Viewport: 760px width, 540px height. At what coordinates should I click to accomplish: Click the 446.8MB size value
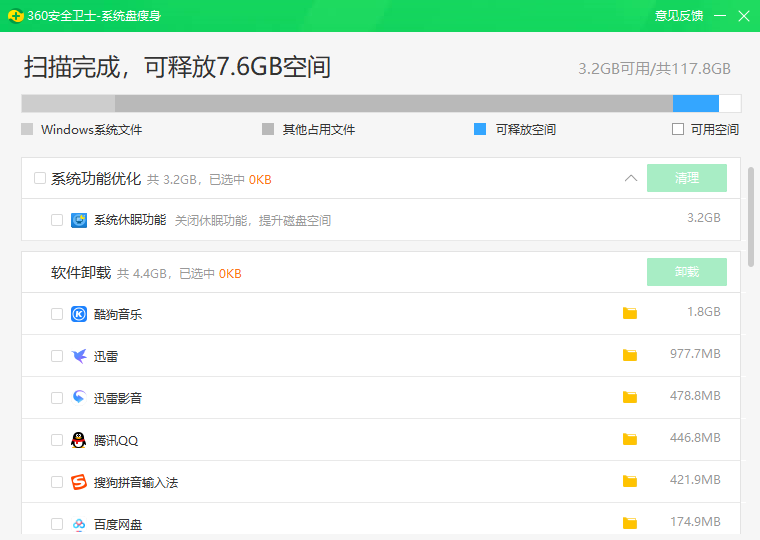tap(695, 438)
